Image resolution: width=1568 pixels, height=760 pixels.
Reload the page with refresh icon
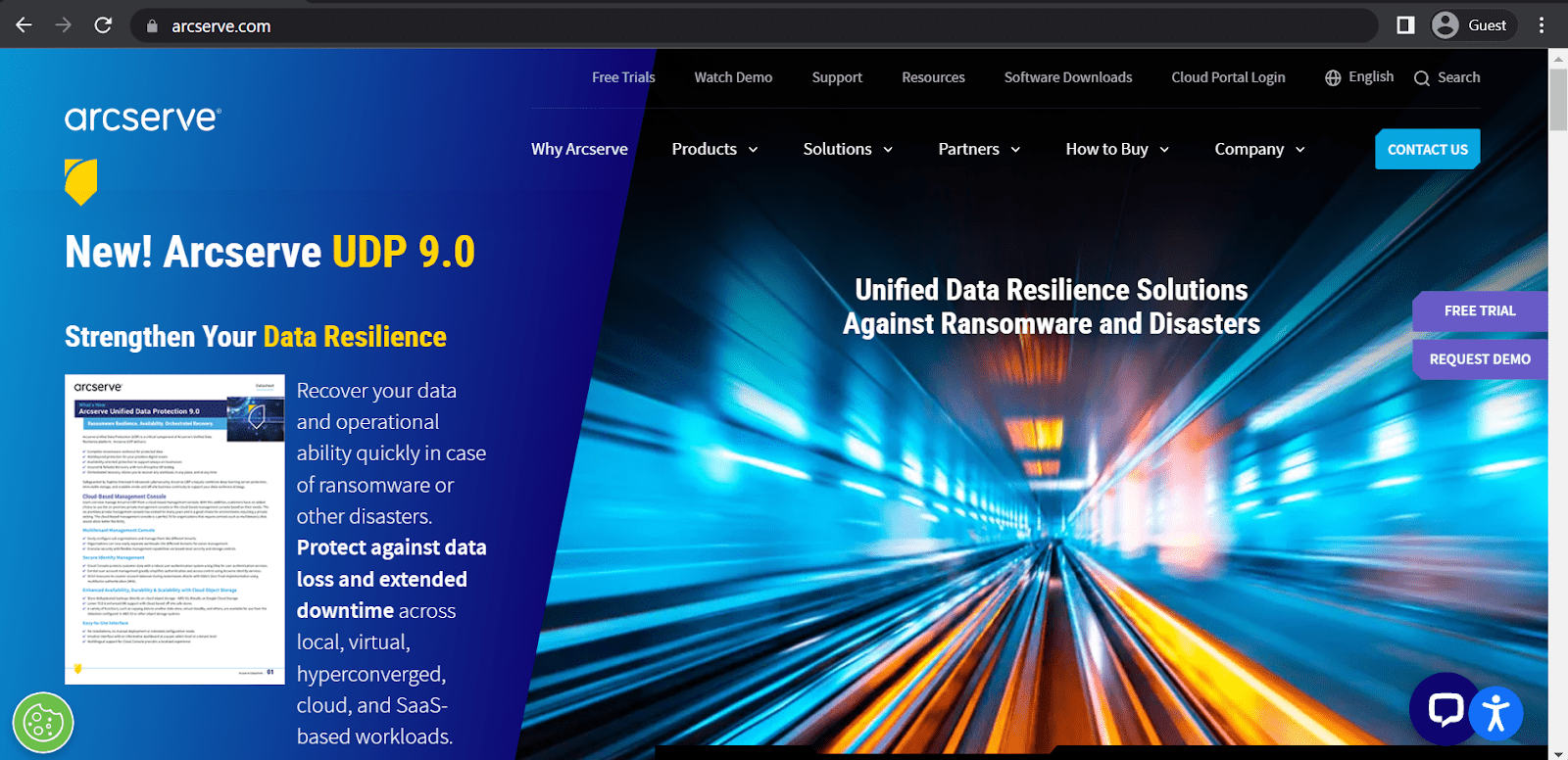[x=103, y=25]
